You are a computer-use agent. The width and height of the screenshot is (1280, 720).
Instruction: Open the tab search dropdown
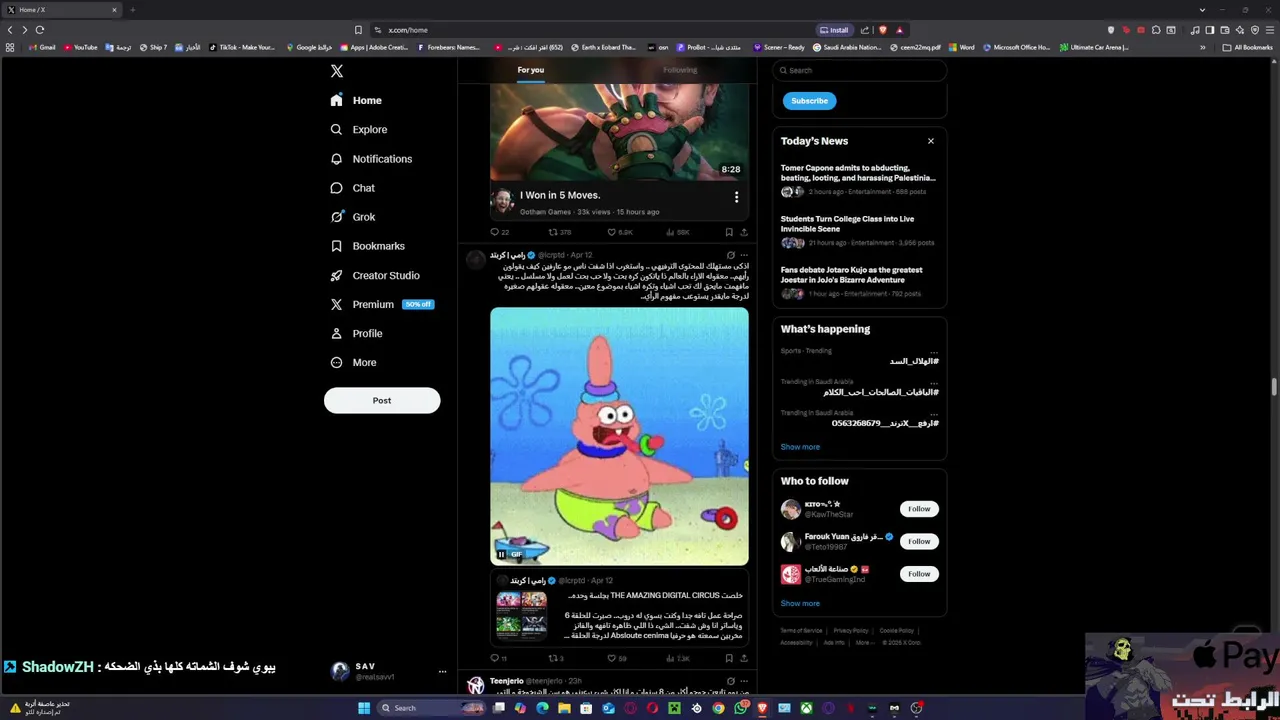1202,10
